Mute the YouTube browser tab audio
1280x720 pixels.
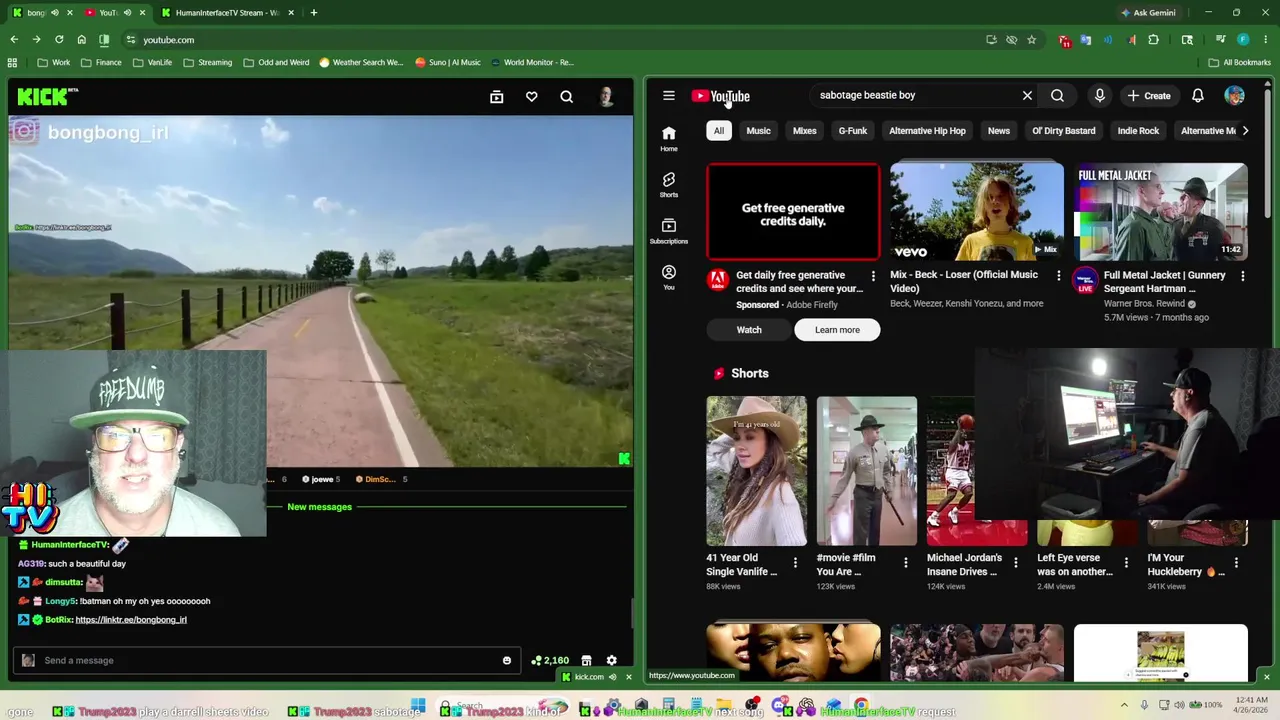[128, 13]
